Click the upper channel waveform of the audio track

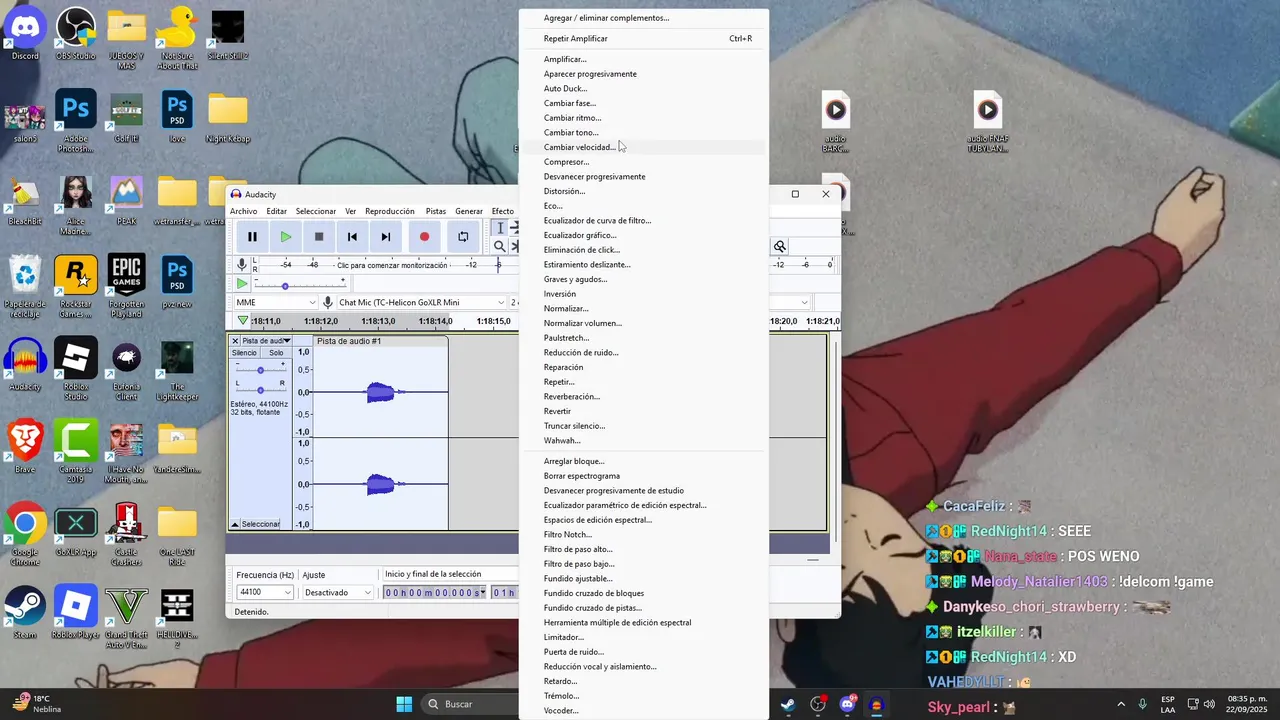(381, 392)
